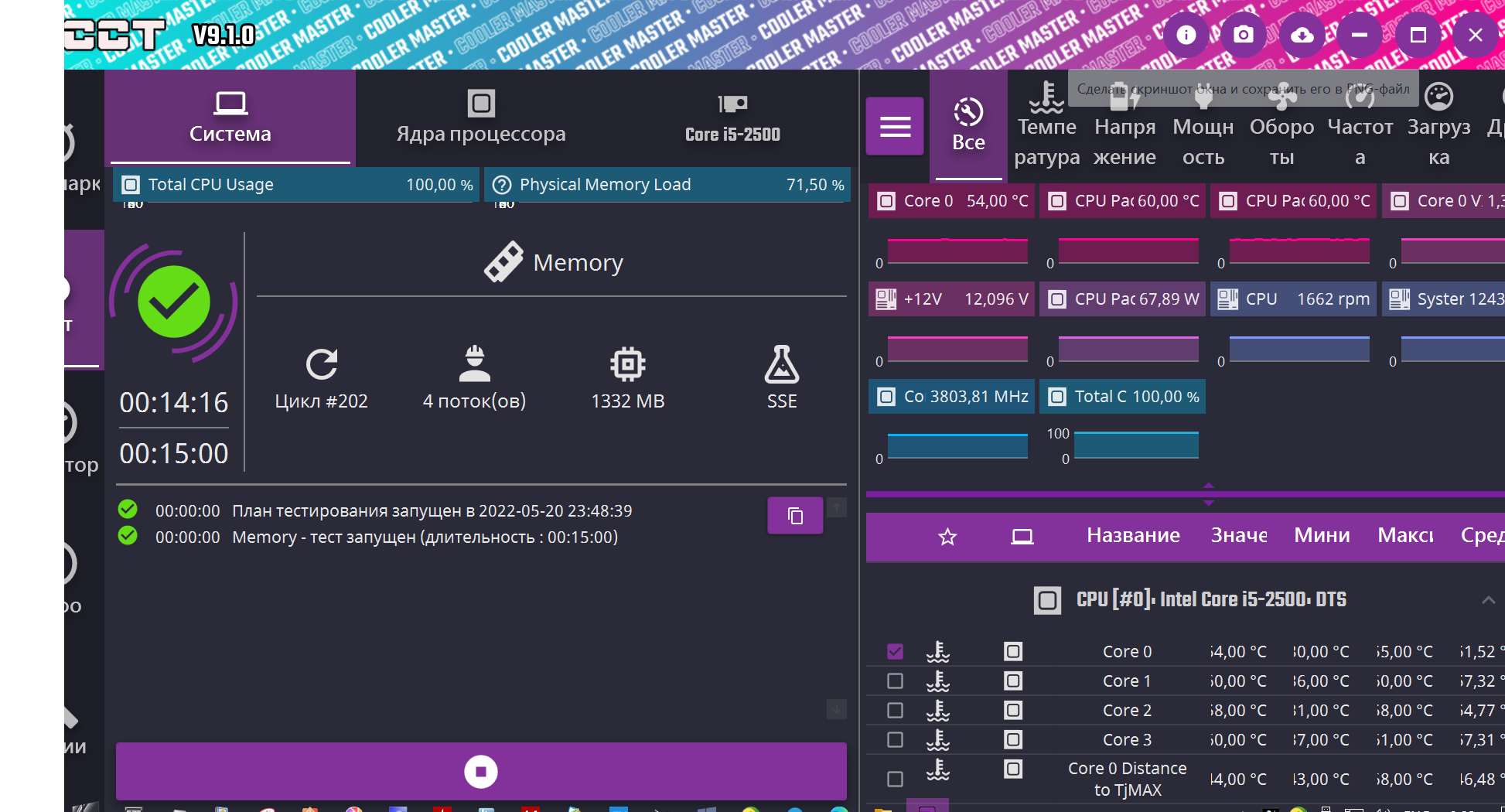
Task: Check the Core 3 sensor checkbox
Action: 895,739
